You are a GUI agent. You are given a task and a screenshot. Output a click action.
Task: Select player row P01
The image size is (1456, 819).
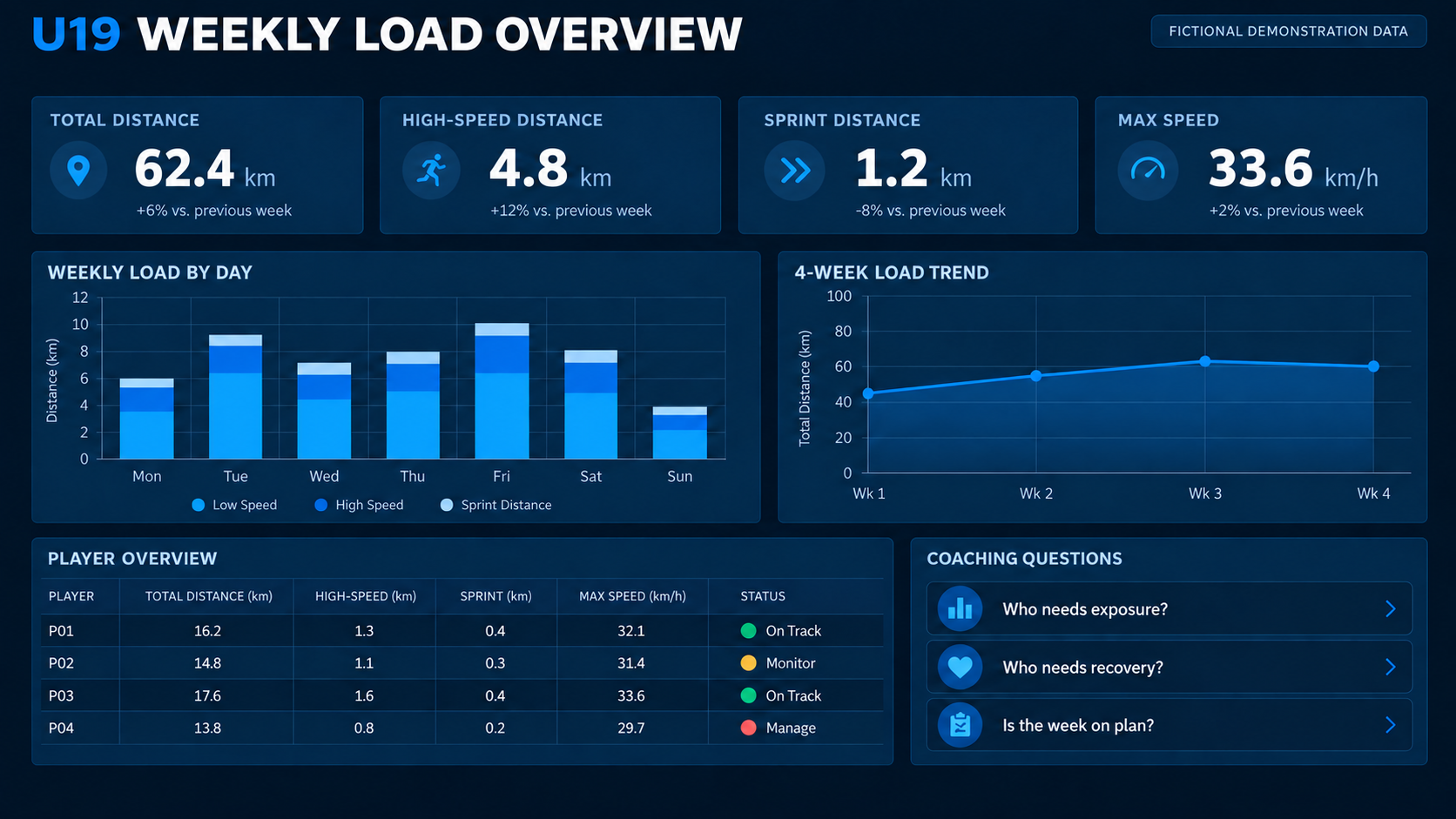[x=462, y=630]
